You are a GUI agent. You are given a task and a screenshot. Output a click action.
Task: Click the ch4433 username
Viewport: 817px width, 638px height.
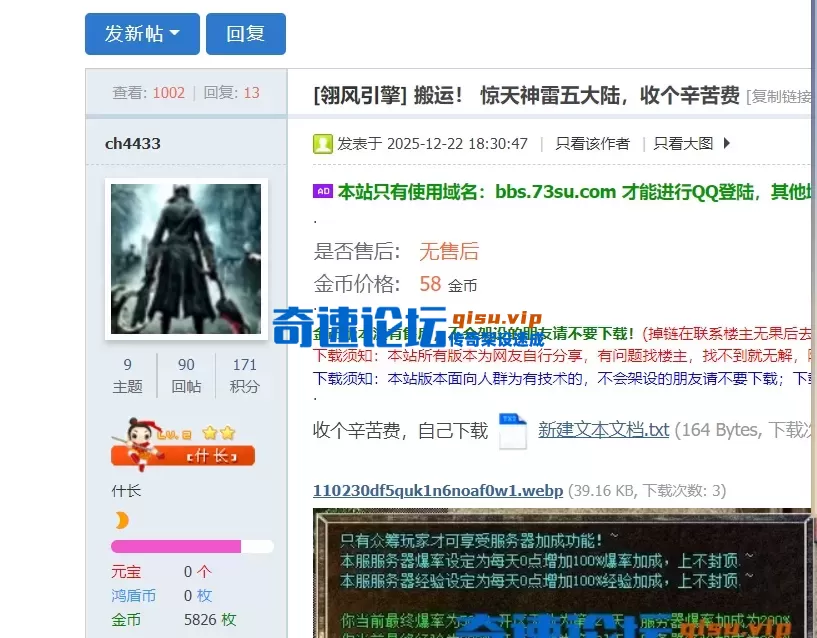[132, 143]
